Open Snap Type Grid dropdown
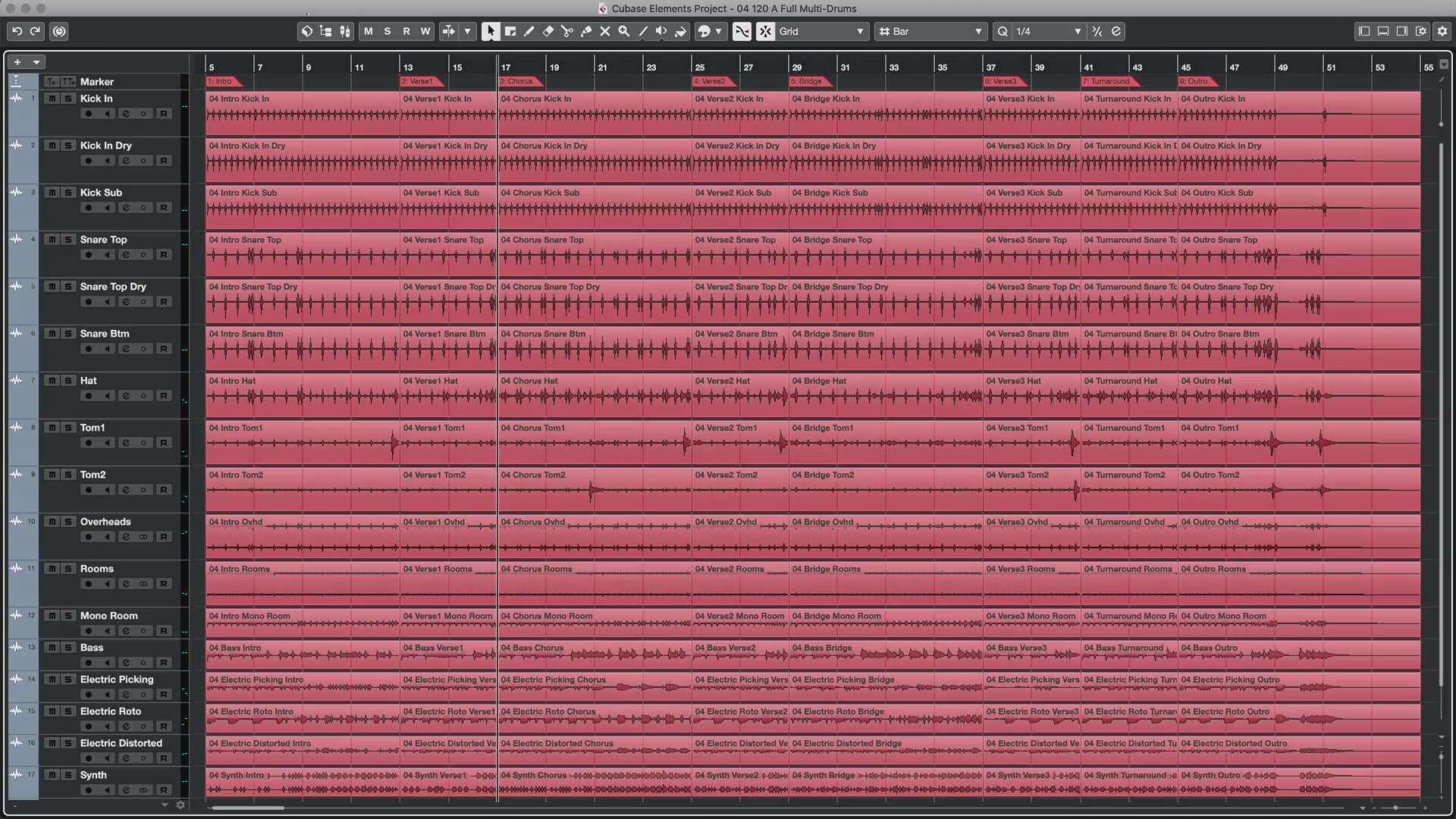This screenshot has width=1456, height=819. point(822,31)
